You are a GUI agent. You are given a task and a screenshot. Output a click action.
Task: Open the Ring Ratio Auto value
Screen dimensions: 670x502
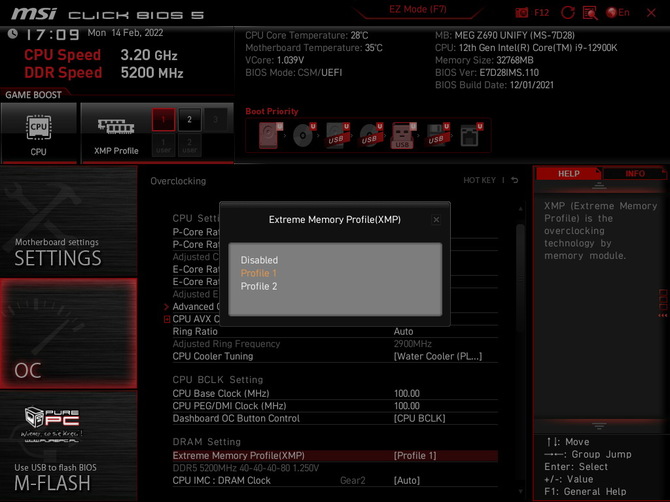(403, 332)
